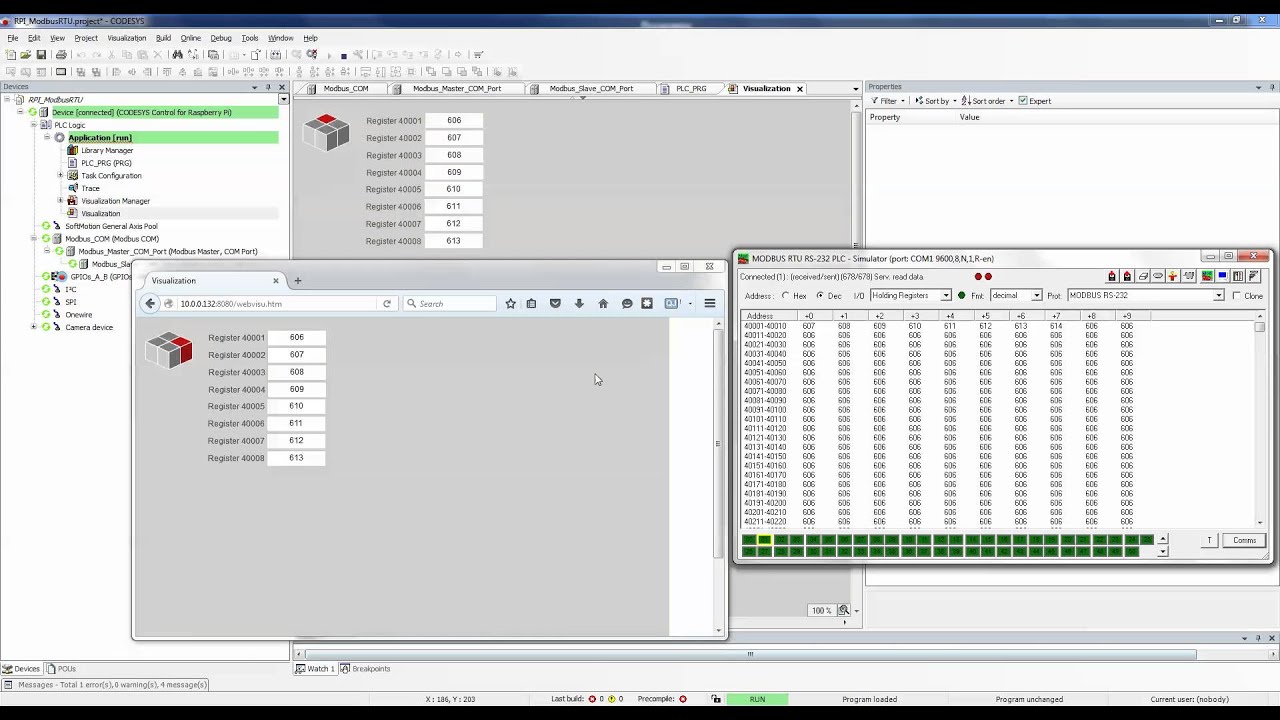Viewport: 1280px width, 720px height.
Task: Open the Debug menu
Action: [x=221, y=38]
